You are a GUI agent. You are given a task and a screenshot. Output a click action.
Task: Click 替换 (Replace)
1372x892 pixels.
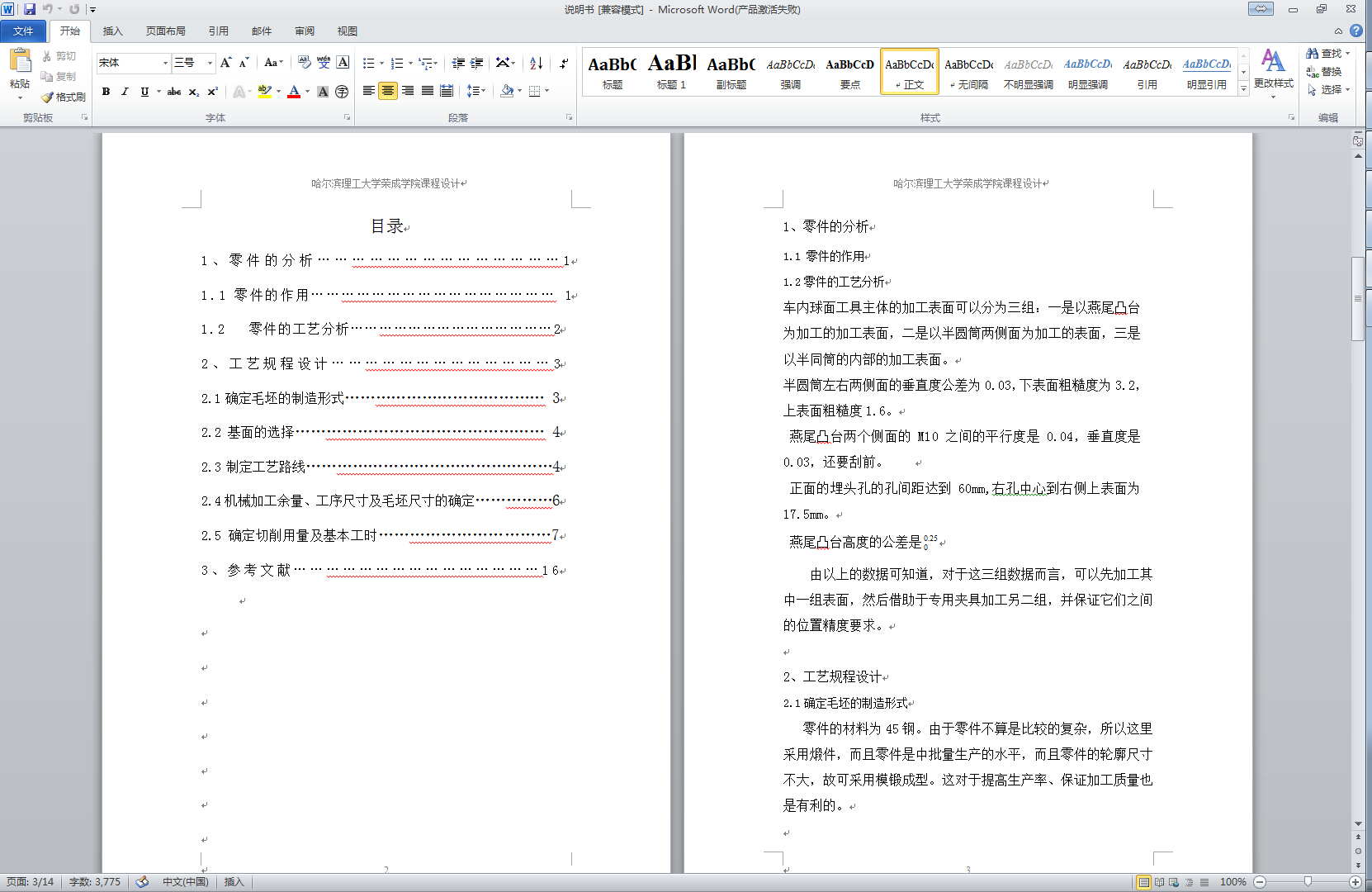[1324, 72]
